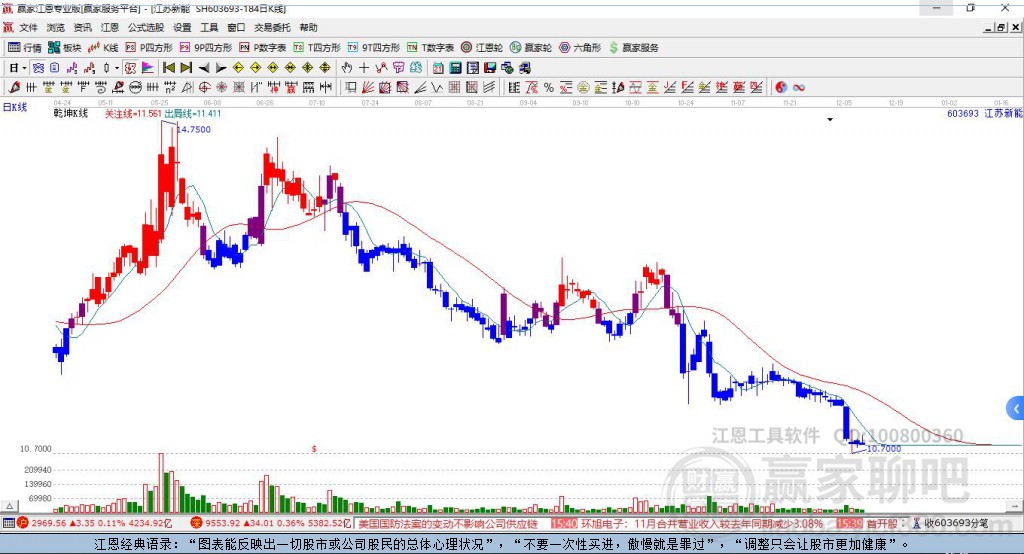This screenshot has width=1024, height=554.
Task: Open the 行情 quotes view
Action: click(25, 48)
